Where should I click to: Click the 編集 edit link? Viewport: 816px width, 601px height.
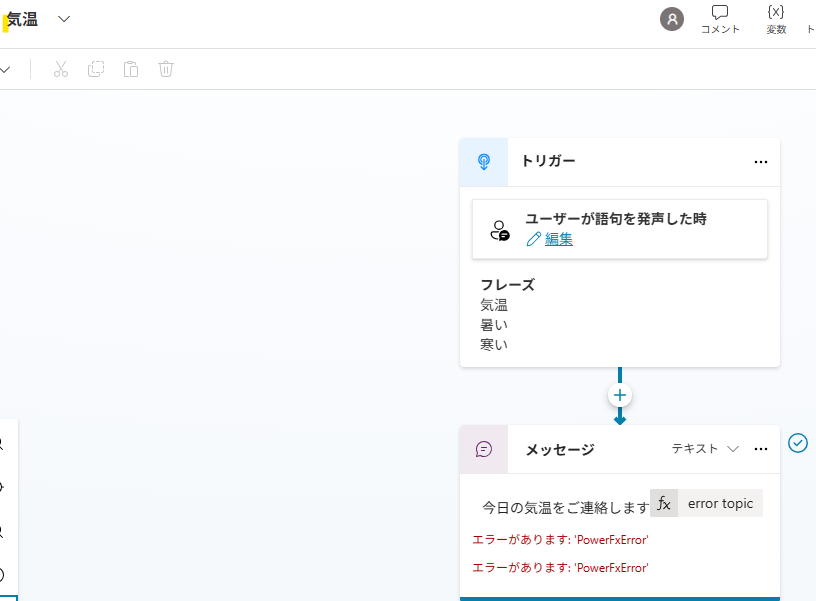[x=558, y=239]
